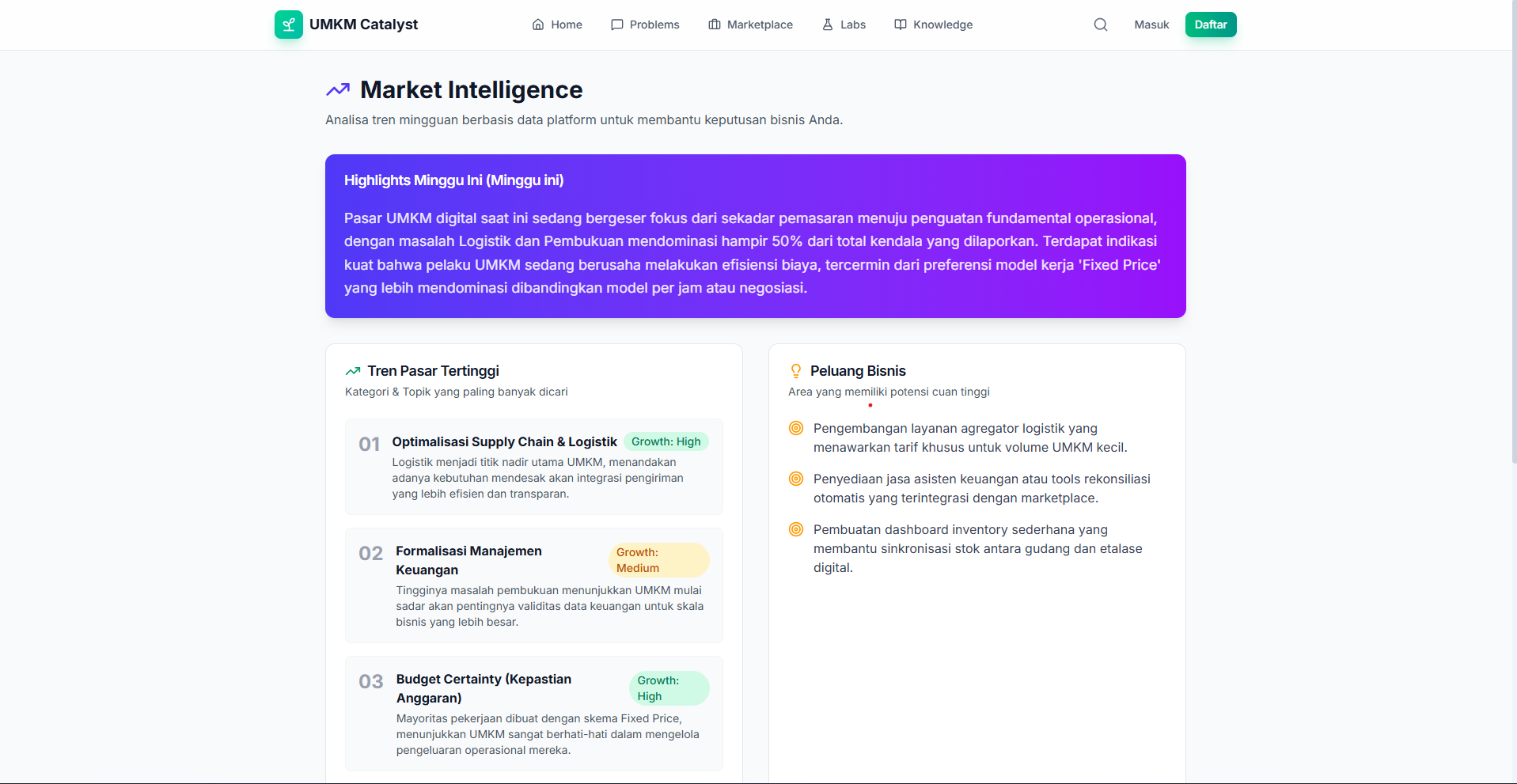Click the Market Intelligence trend arrow icon
This screenshot has height=784, width=1517.
(x=338, y=89)
